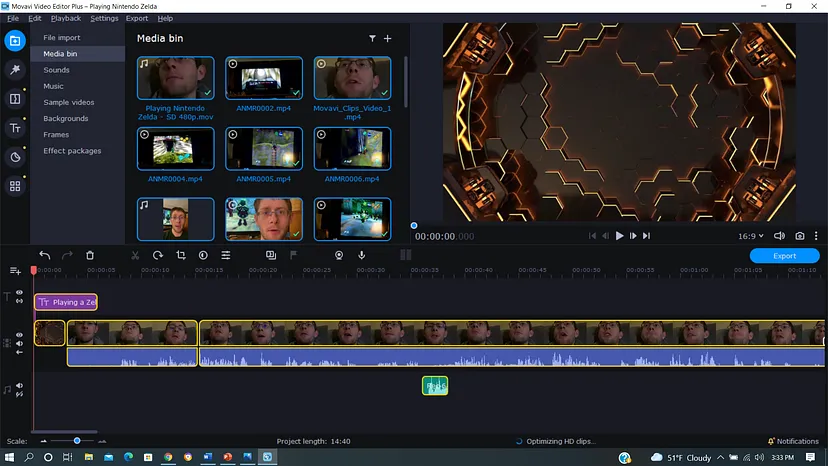The width and height of the screenshot is (828, 466).
Task: Skip to the next clip
Action: [646, 236]
